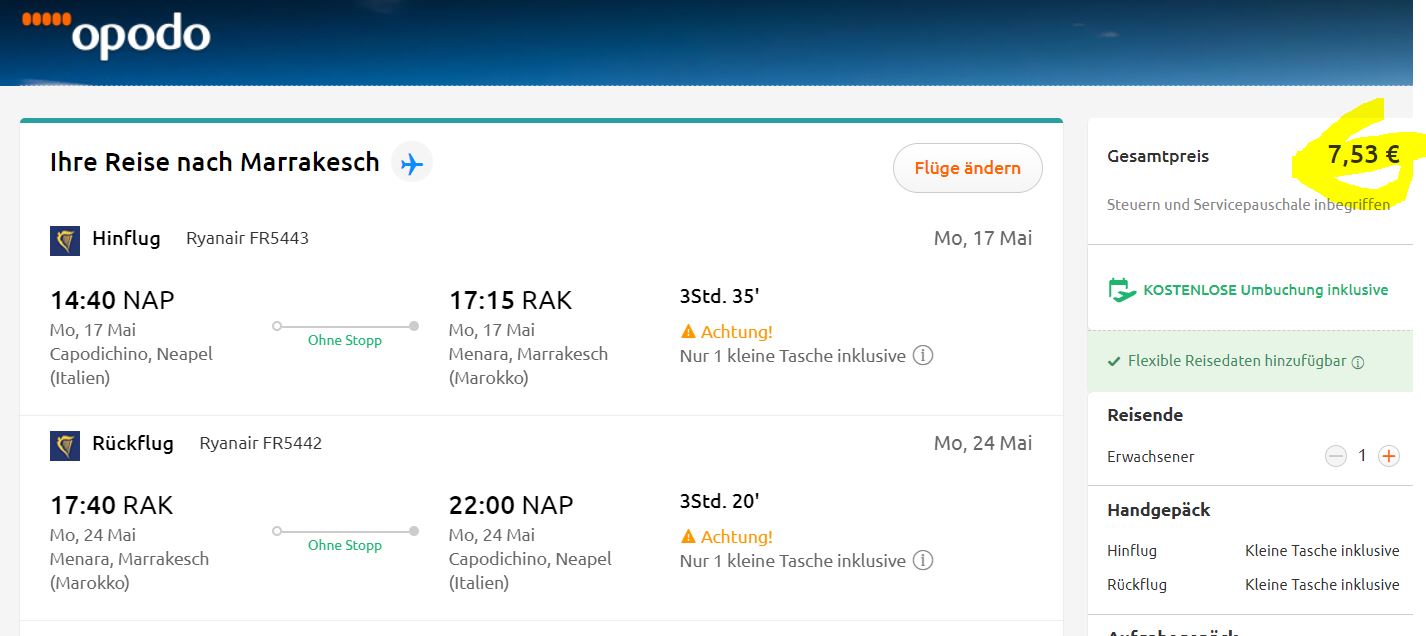Click the Ryanair logo next to Rückflug
Viewport: 1426px width, 636px height.
tap(65, 446)
